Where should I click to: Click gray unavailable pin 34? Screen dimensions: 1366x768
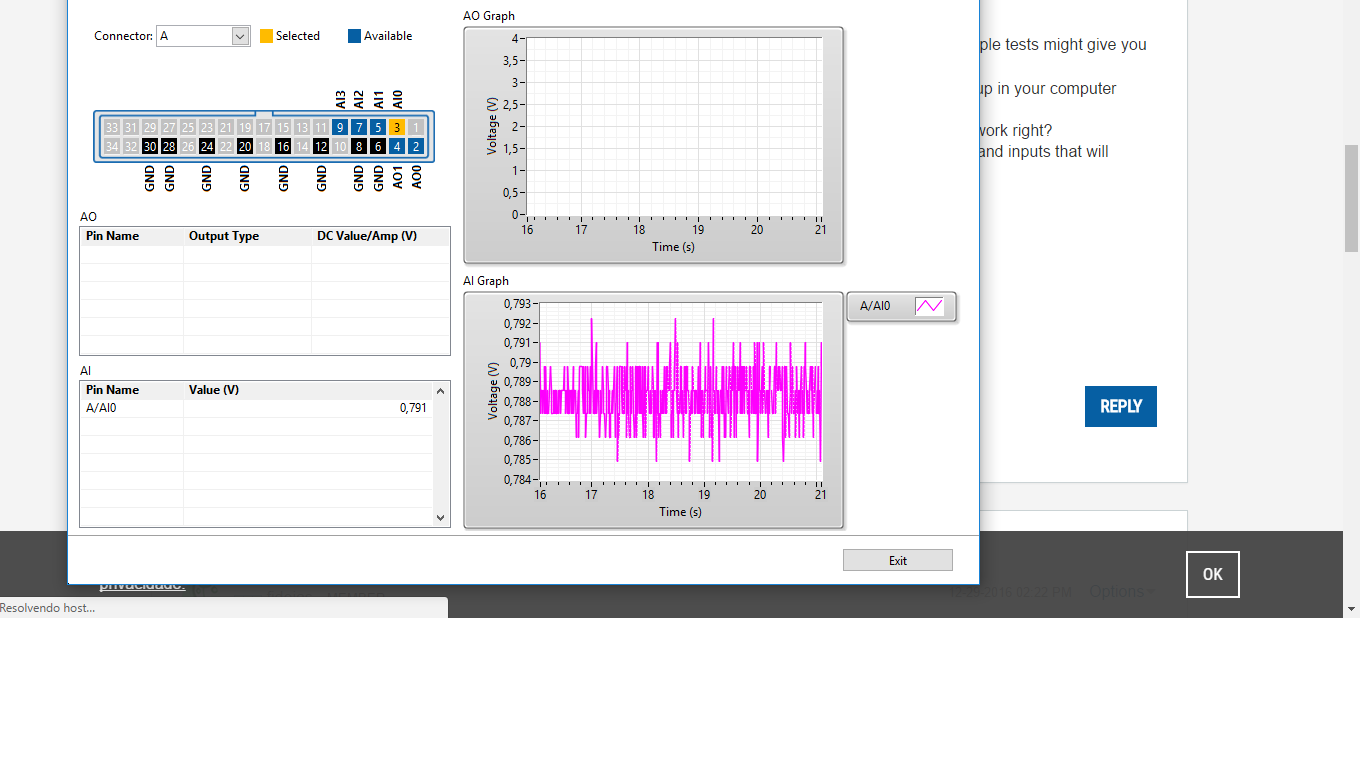[x=112, y=146]
